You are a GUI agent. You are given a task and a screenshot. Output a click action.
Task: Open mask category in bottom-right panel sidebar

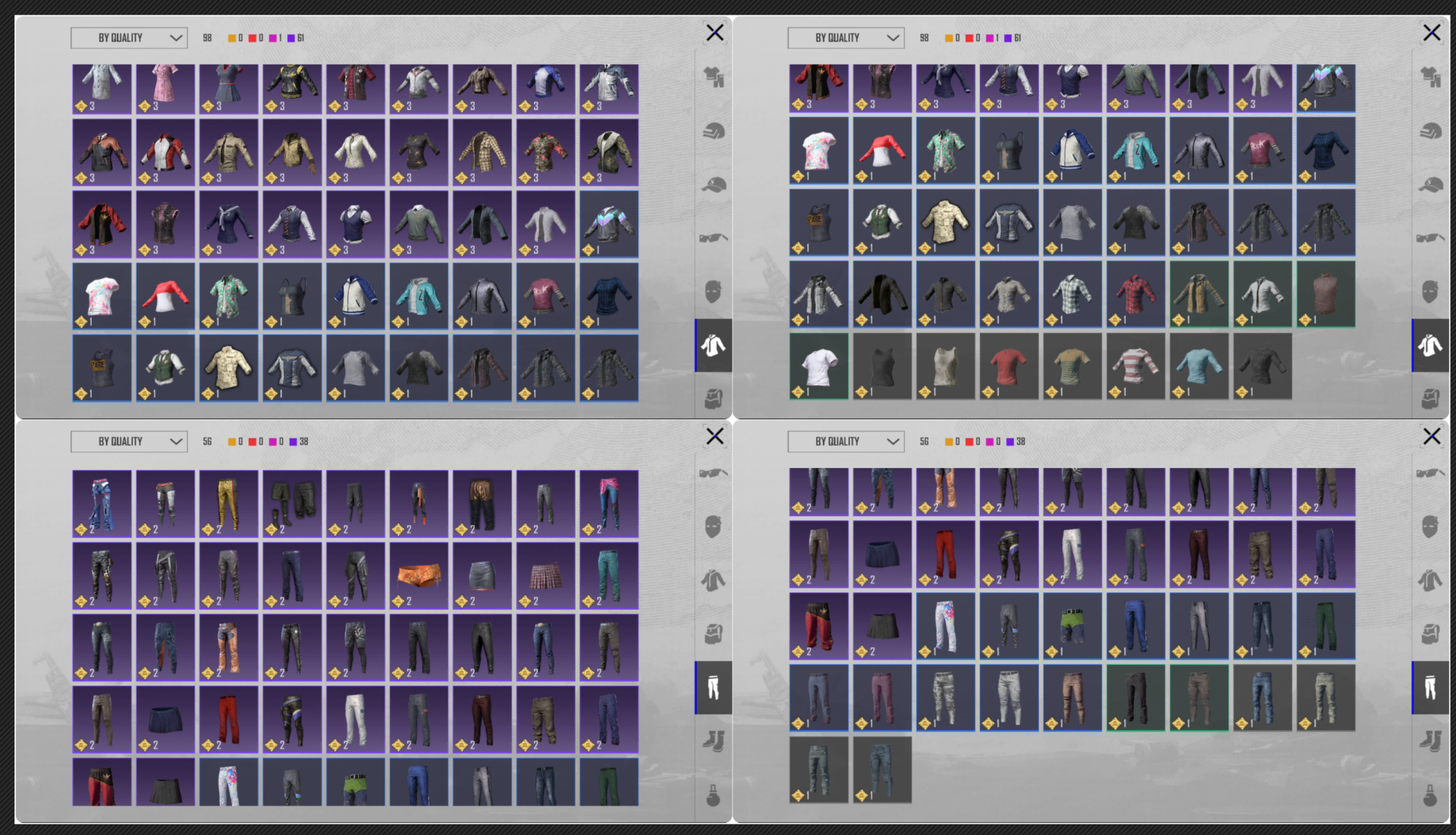click(x=1430, y=526)
